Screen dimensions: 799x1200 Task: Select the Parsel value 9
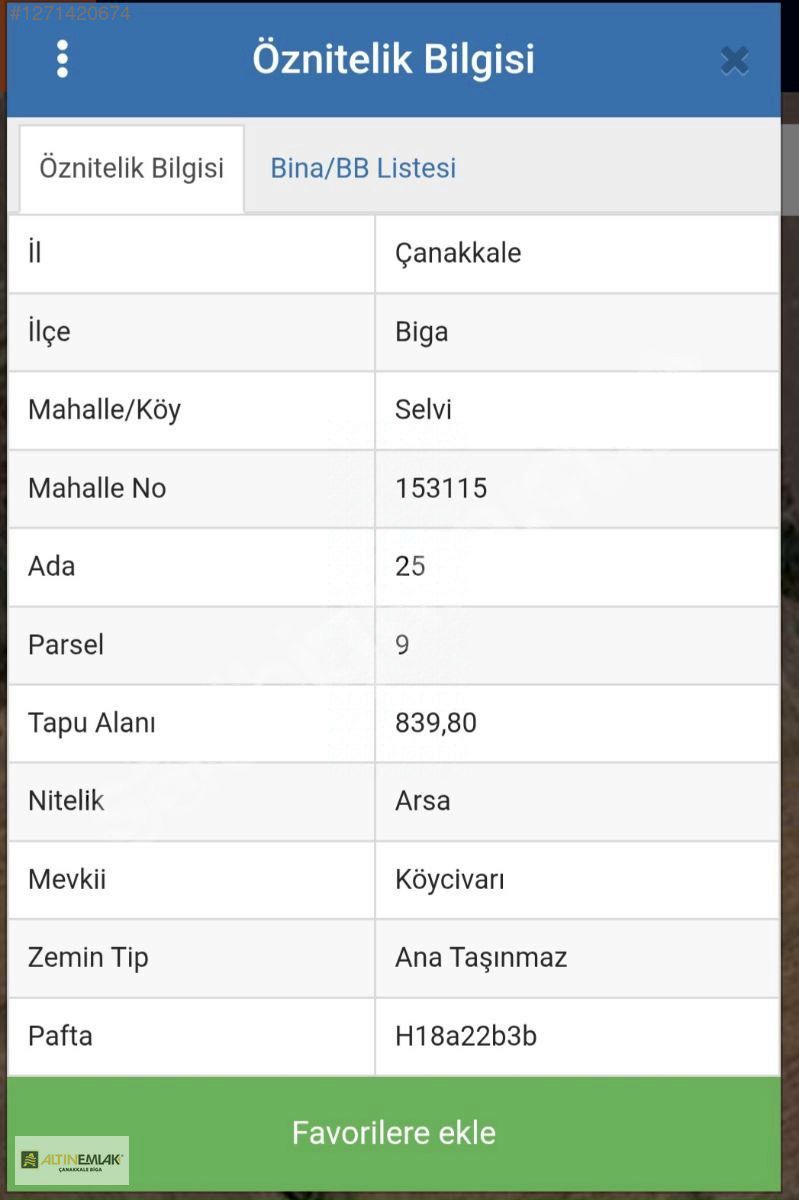[x=402, y=645]
